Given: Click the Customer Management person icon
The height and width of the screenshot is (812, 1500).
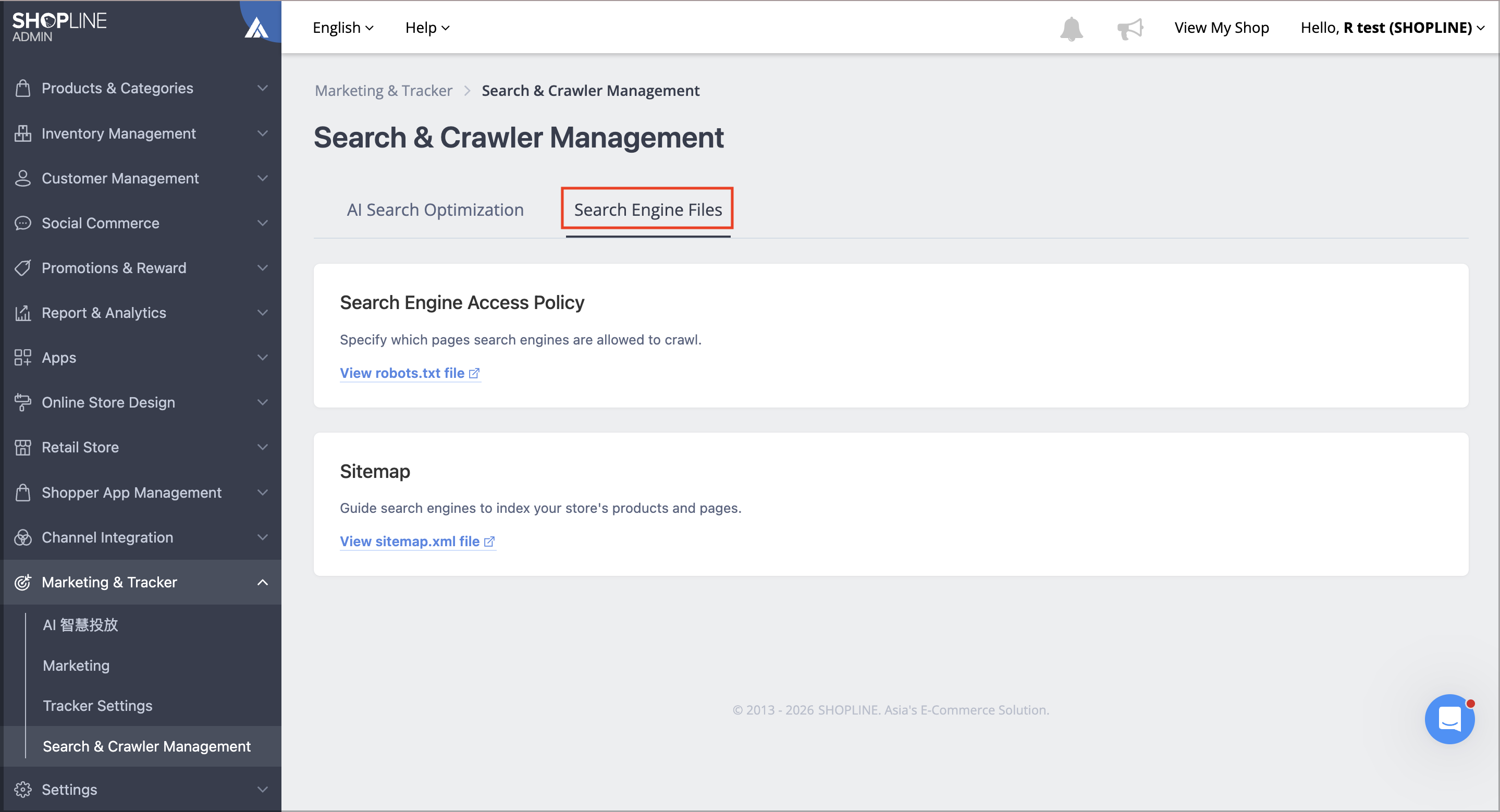Looking at the screenshot, I should coord(23,178).
